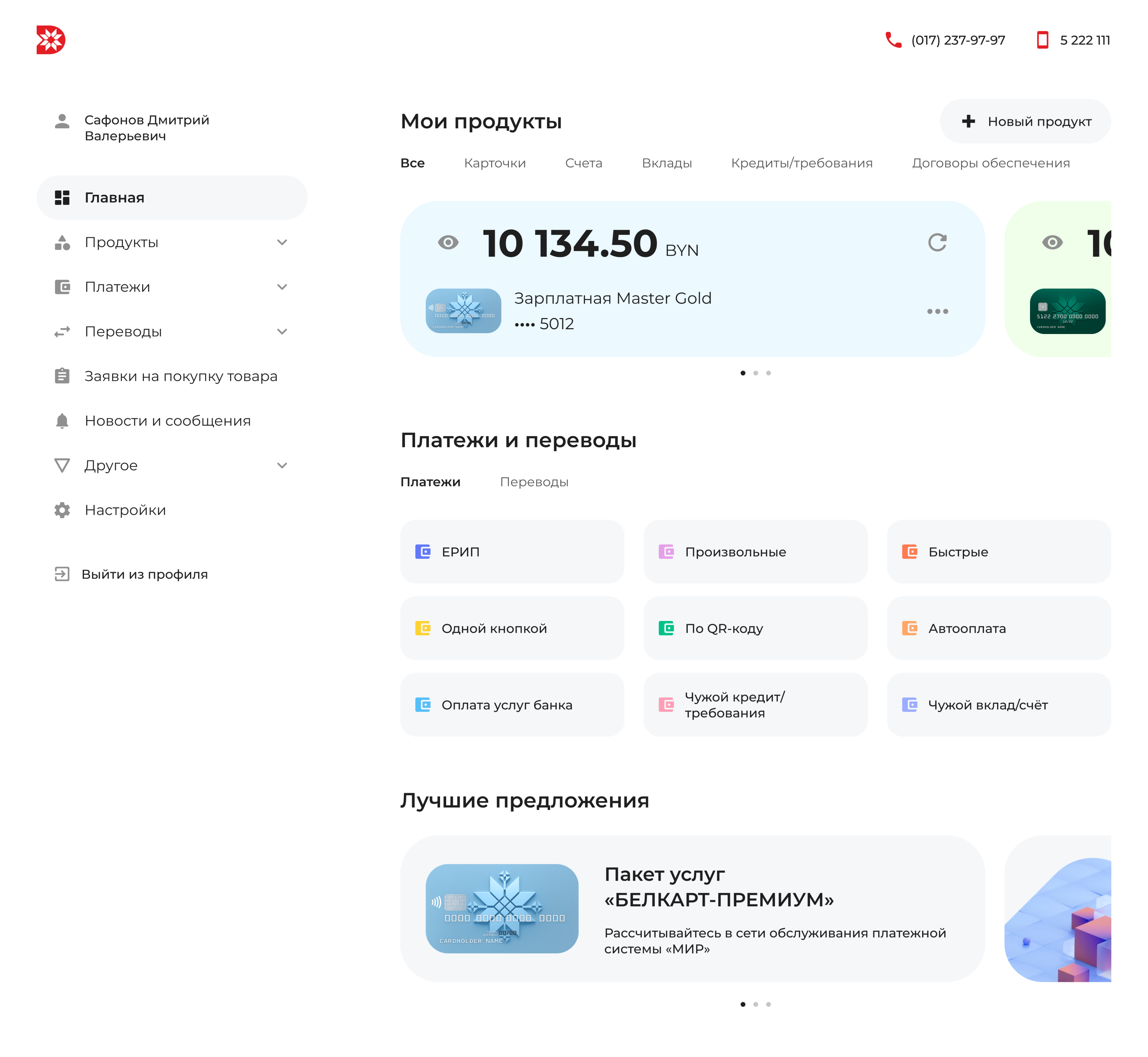Screen dimensions: 1148x1057
Task: Expand the Продукты menu chevron
Action: pyautogui.click(x=282, y=242)
